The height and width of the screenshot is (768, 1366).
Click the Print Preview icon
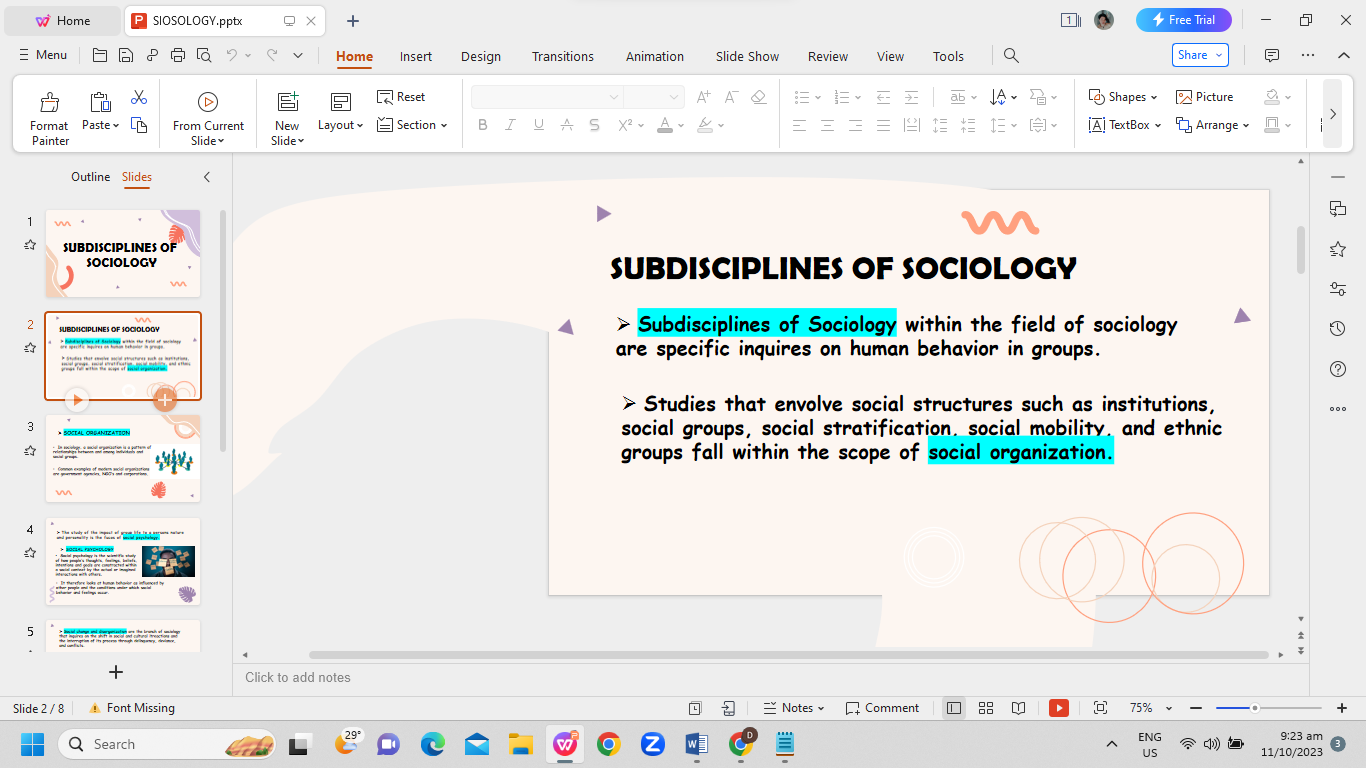[204, 55]
